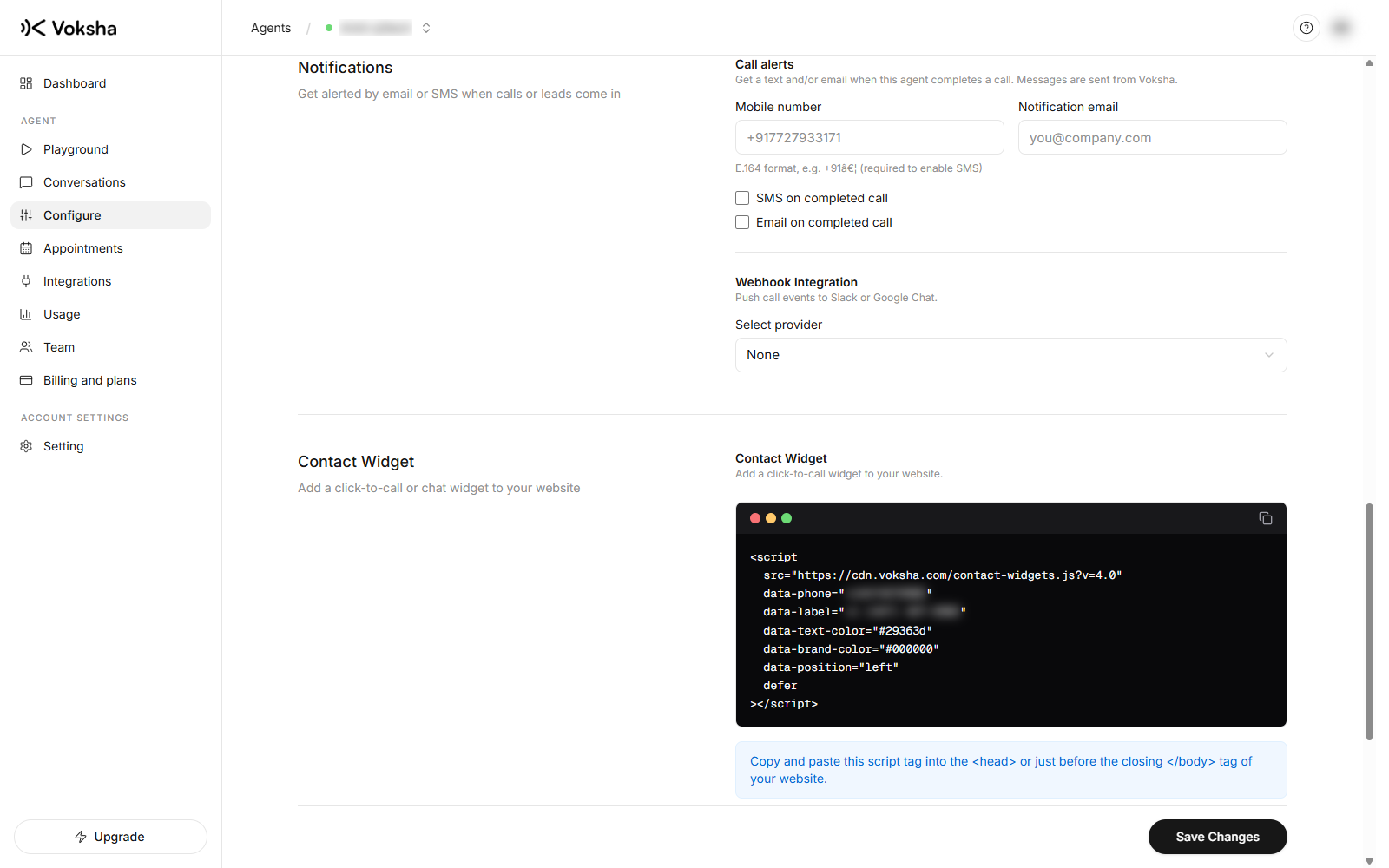Click the Upgrade lightning bolt icon
Image resolution: width=1389 pixels, height=868 pixels.
point(81,837)
